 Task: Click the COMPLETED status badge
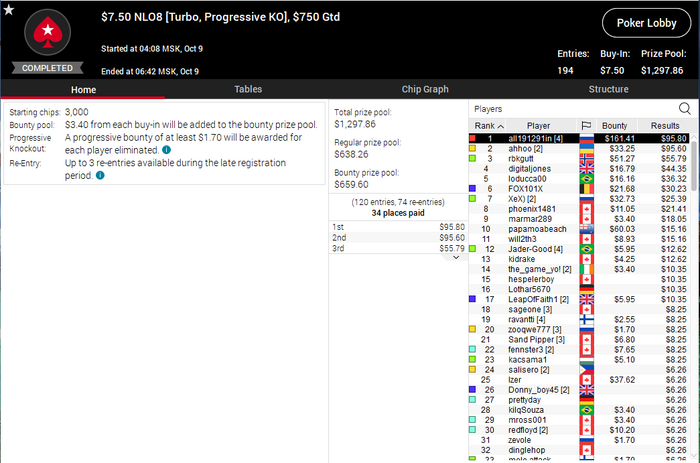coord(47,68)
